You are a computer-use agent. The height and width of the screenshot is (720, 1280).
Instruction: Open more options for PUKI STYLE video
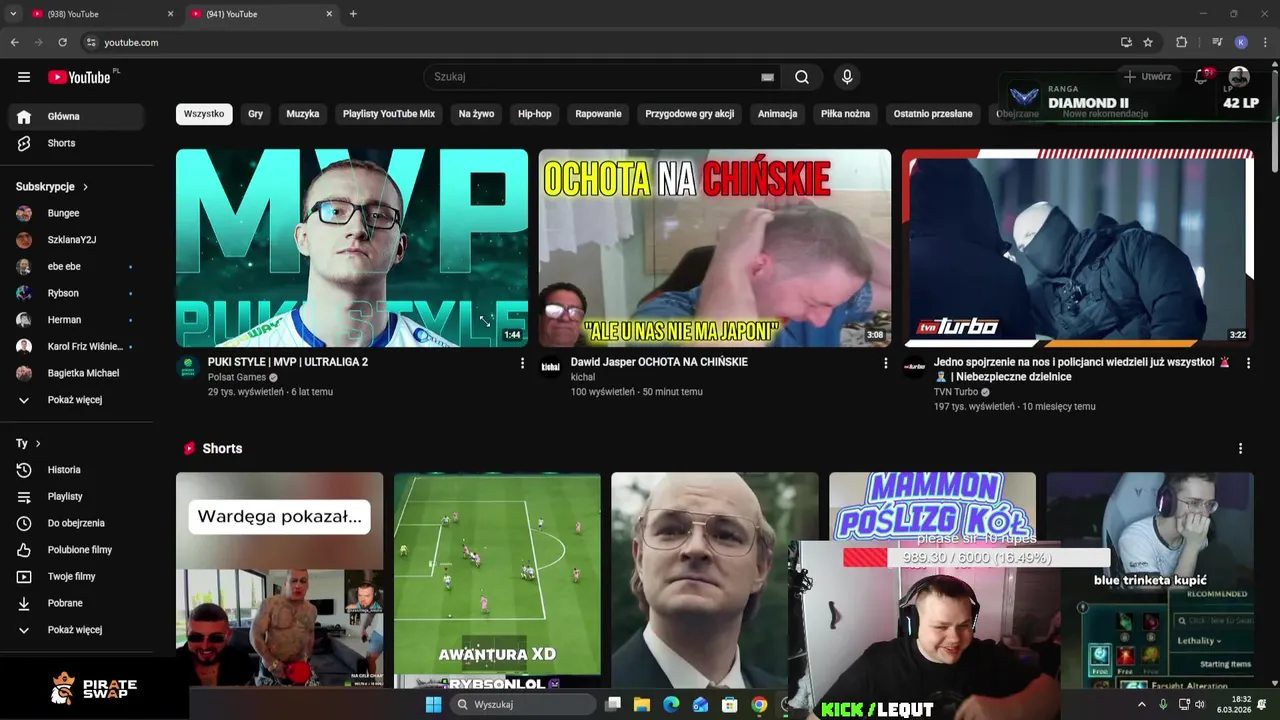[522, 363]
